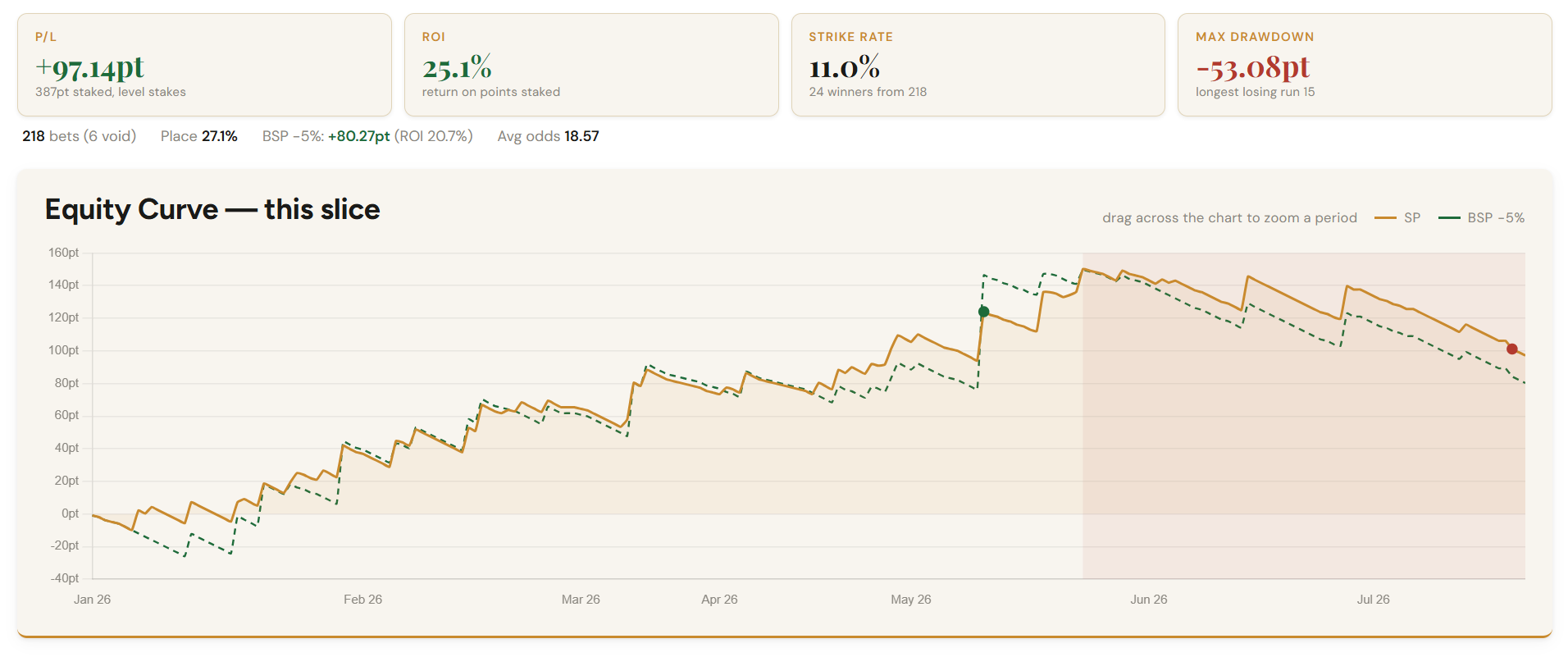The height and width of the screenshot is (657, 1568).
Task: Click the green peak marker dot on the chart
Action: point(983,312)
